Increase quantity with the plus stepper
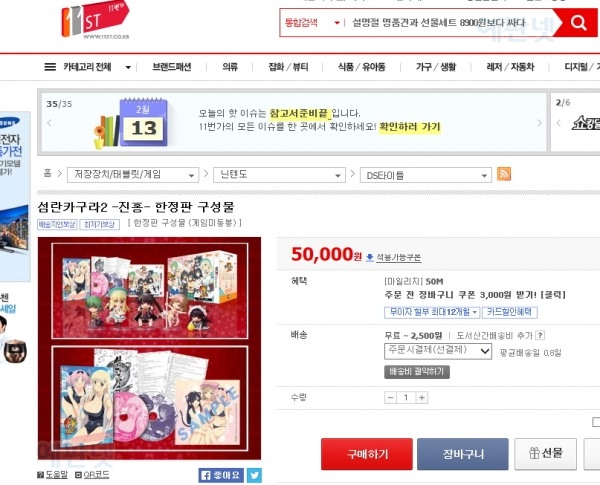The image size is (600, 485). coord(422,398)
